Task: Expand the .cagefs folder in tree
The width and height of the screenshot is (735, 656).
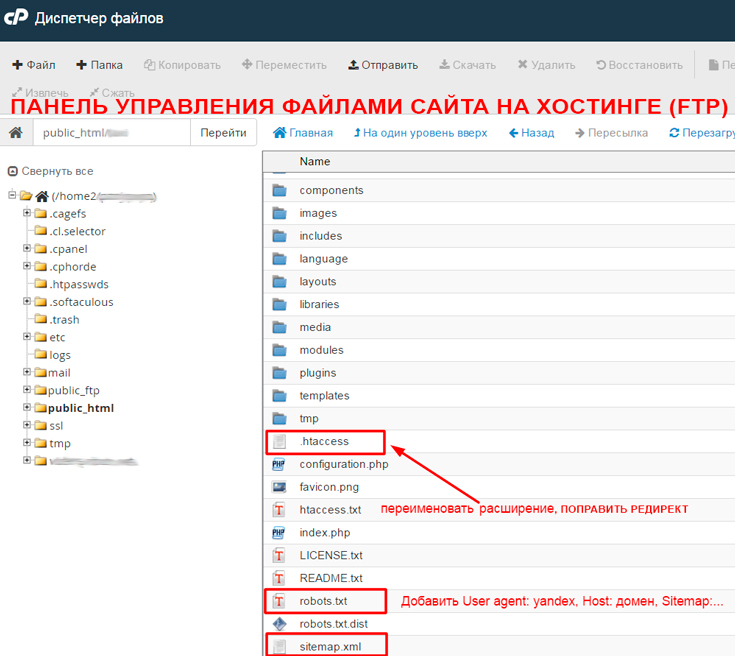Action: [27, 213]
